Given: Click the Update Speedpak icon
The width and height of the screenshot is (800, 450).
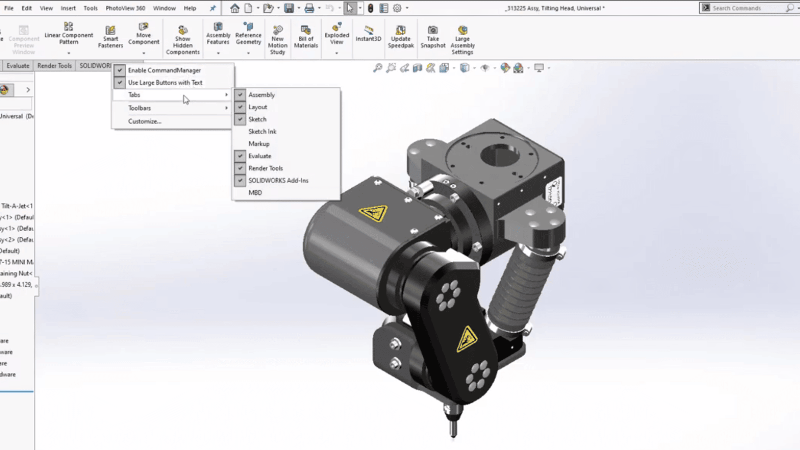Looking at the screenshot, I should pyautogui.click(x=400, y=36).
